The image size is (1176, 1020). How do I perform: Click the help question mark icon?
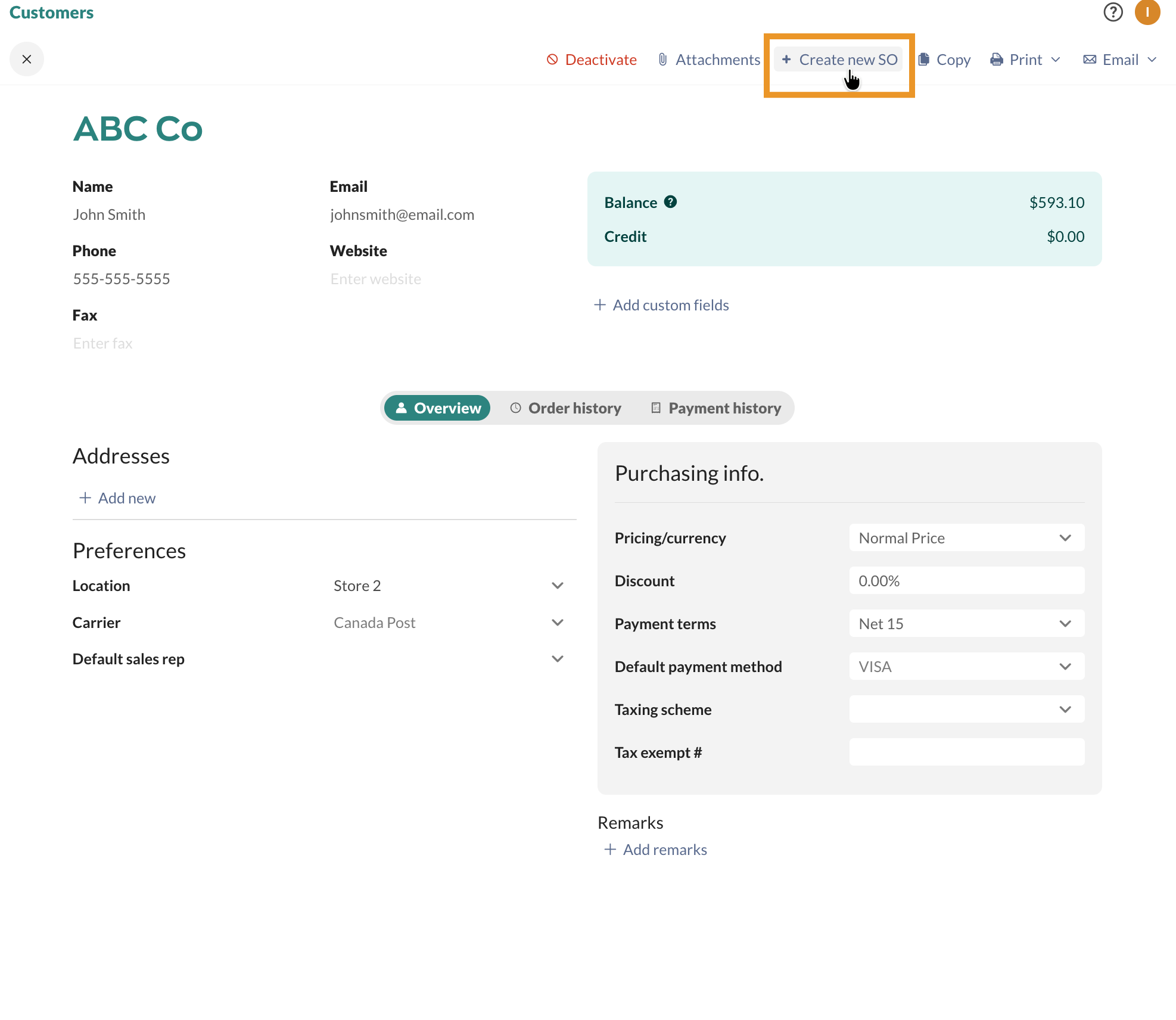tap(1112, 12)
